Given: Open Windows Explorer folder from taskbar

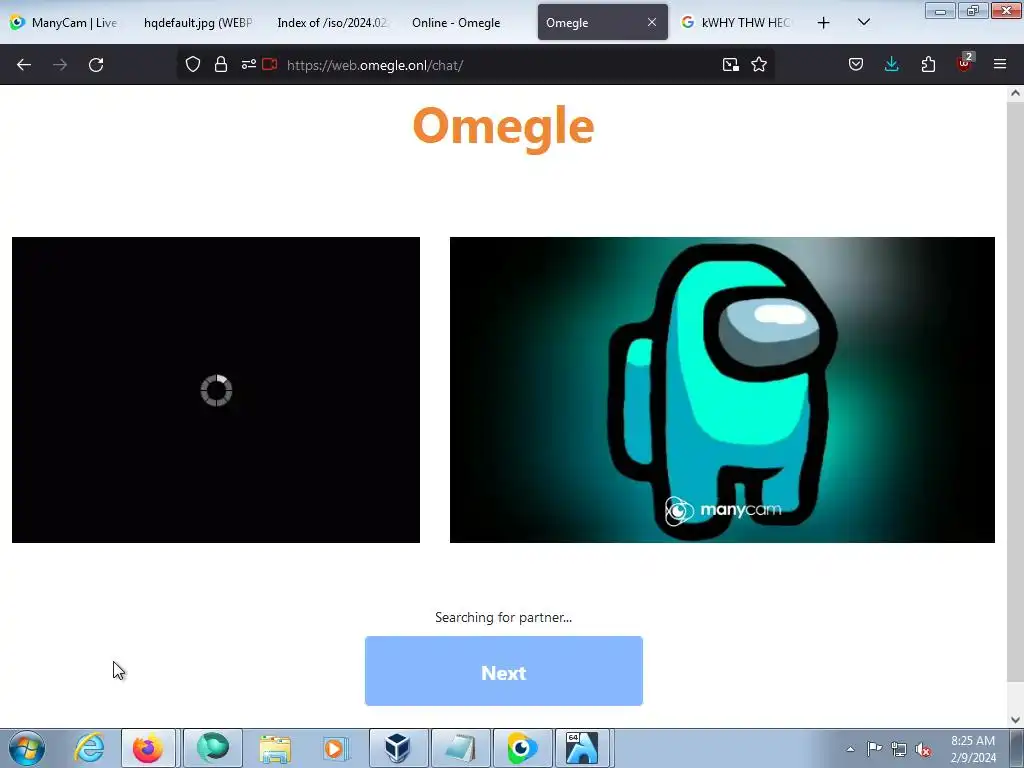Looking at the screenshot, I should coord(275,748).
